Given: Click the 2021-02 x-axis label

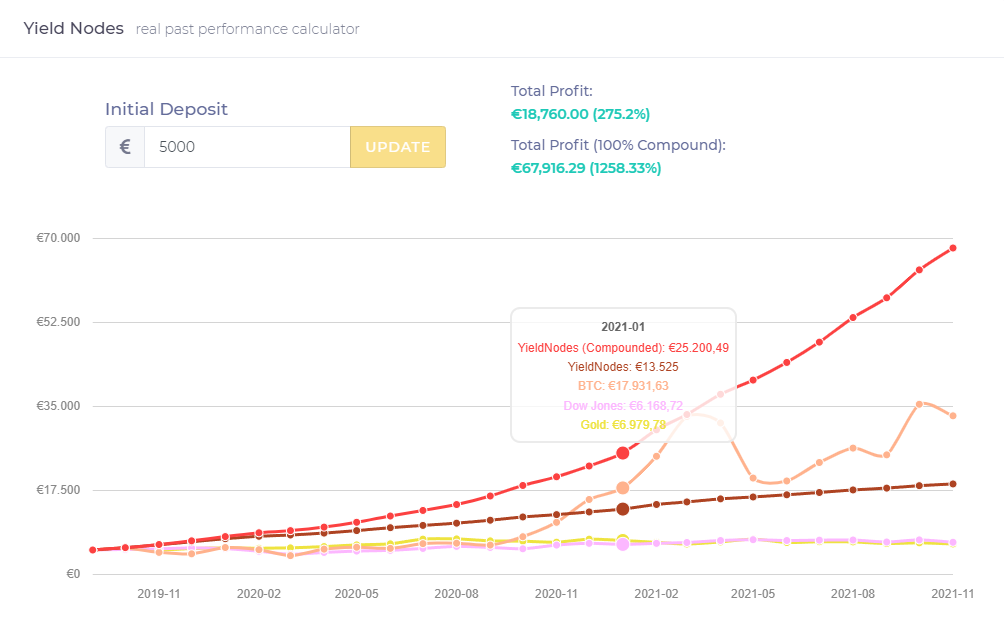Looking at the screenshot, I should (656, 594).
